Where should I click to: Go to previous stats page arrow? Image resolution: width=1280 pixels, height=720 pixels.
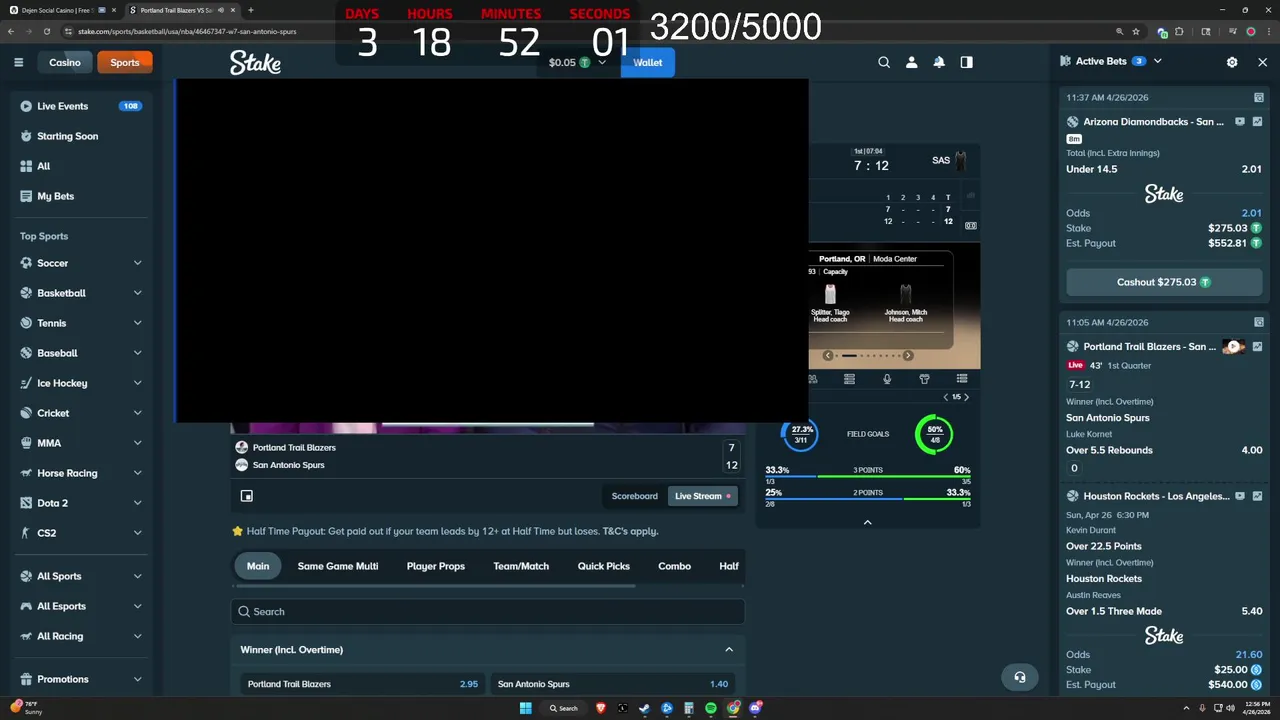coord(946,397)
